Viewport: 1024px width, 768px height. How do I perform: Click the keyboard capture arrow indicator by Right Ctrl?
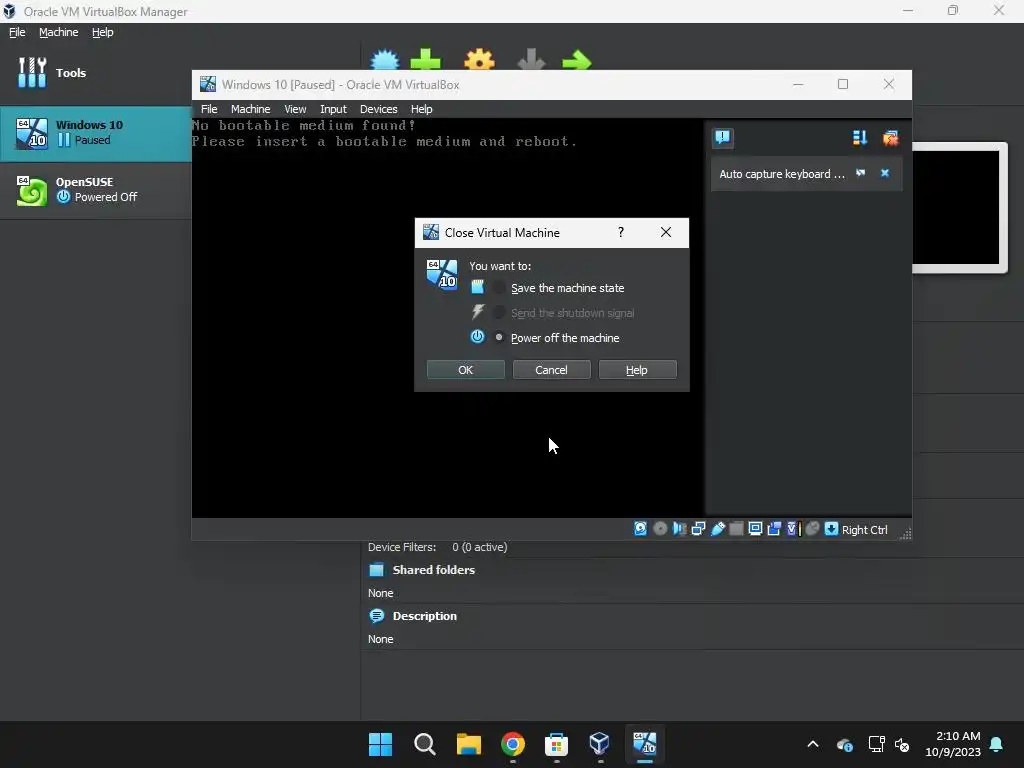click(831, 529)
